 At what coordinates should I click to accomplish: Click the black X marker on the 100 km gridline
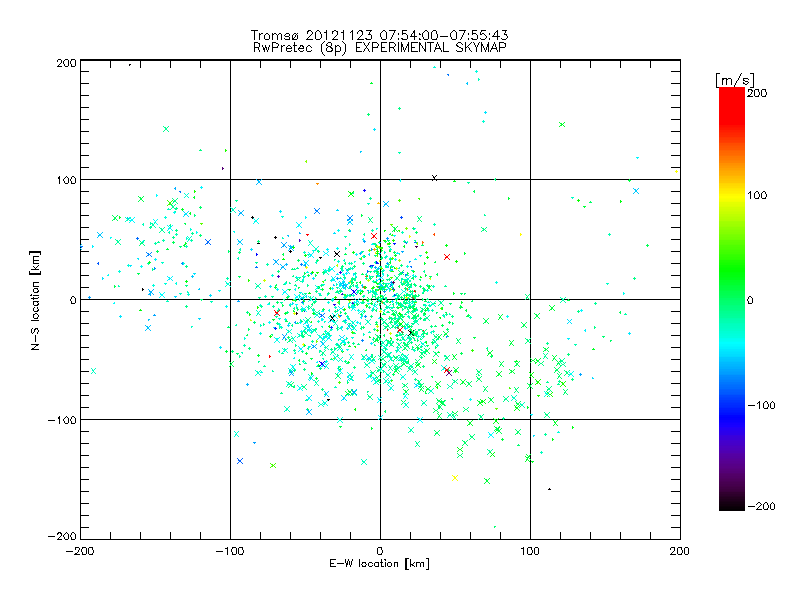[434, 178]
